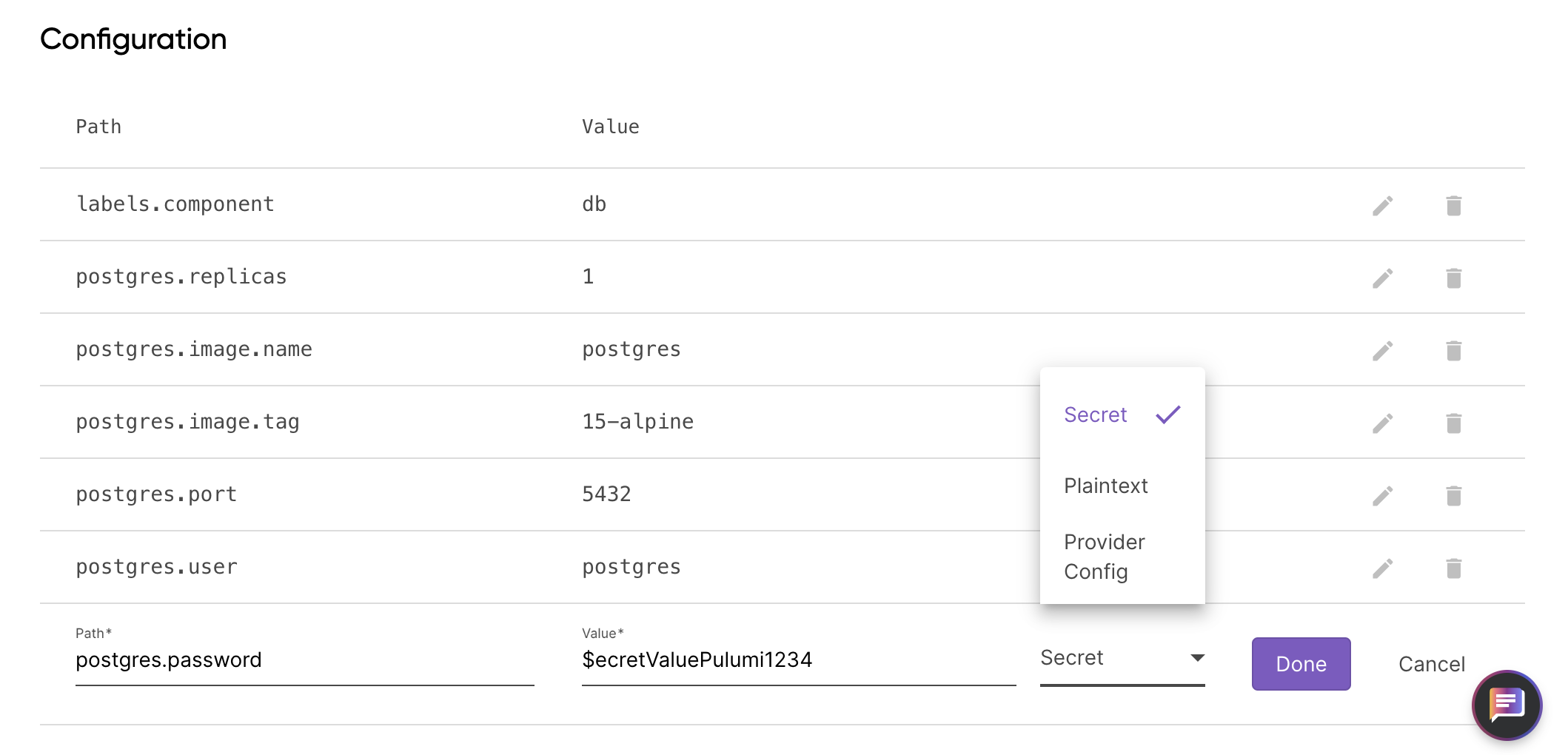Delete the postgres.user row
Viewport: 1568px width, 755px height.
[1453, 568]
